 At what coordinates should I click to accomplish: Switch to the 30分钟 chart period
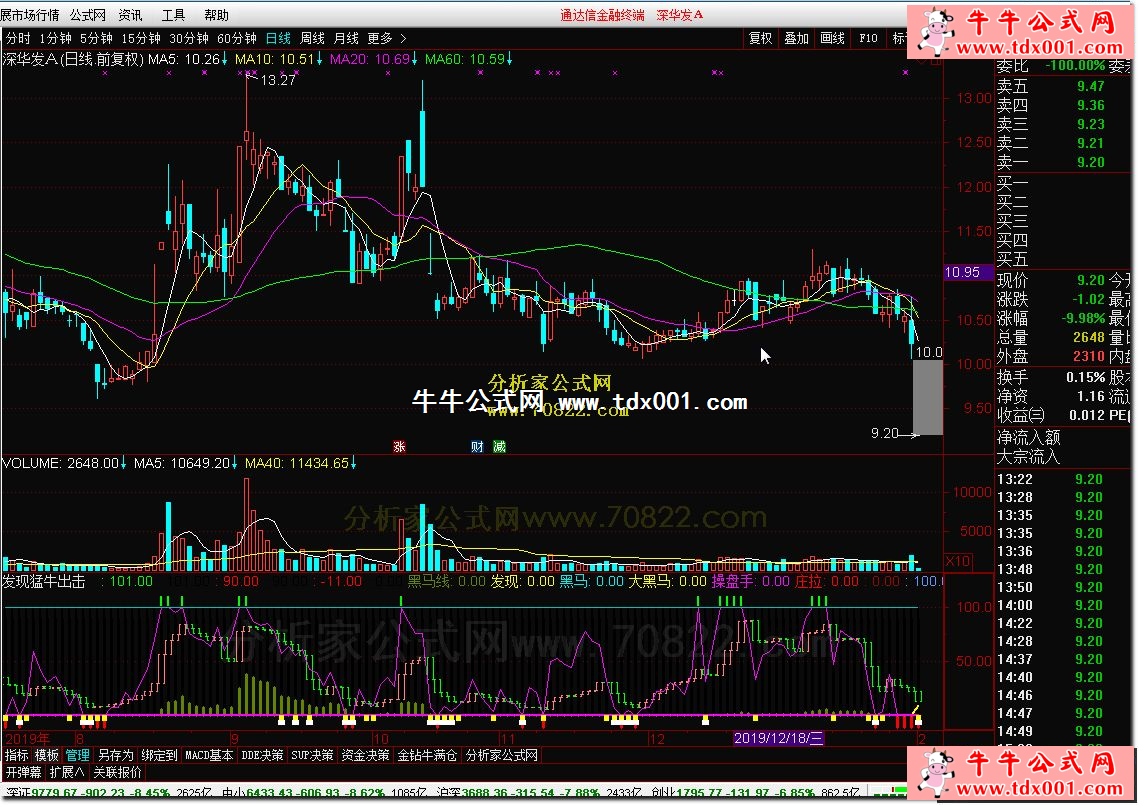click(x=189, y=38)
